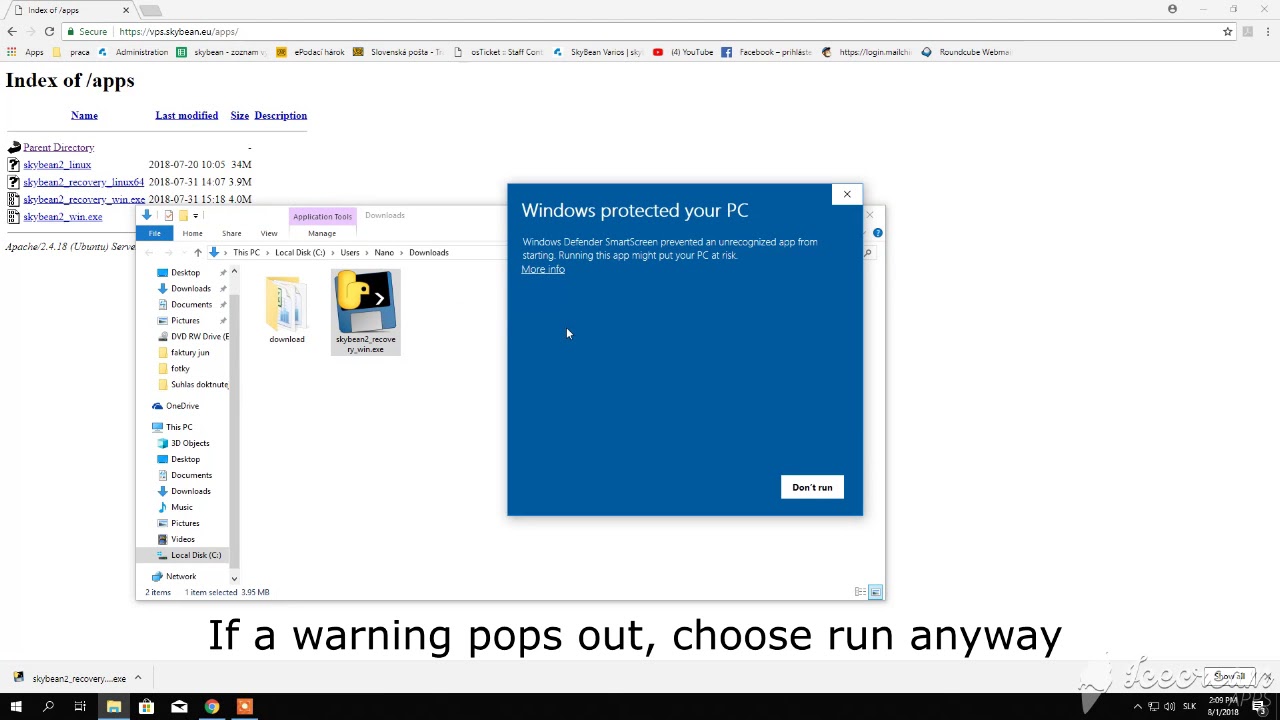The image size is (1280, 720).
Task: Open the skybean2_recovery_win.exe link on the webpage
Action: [x=84, y=199]
